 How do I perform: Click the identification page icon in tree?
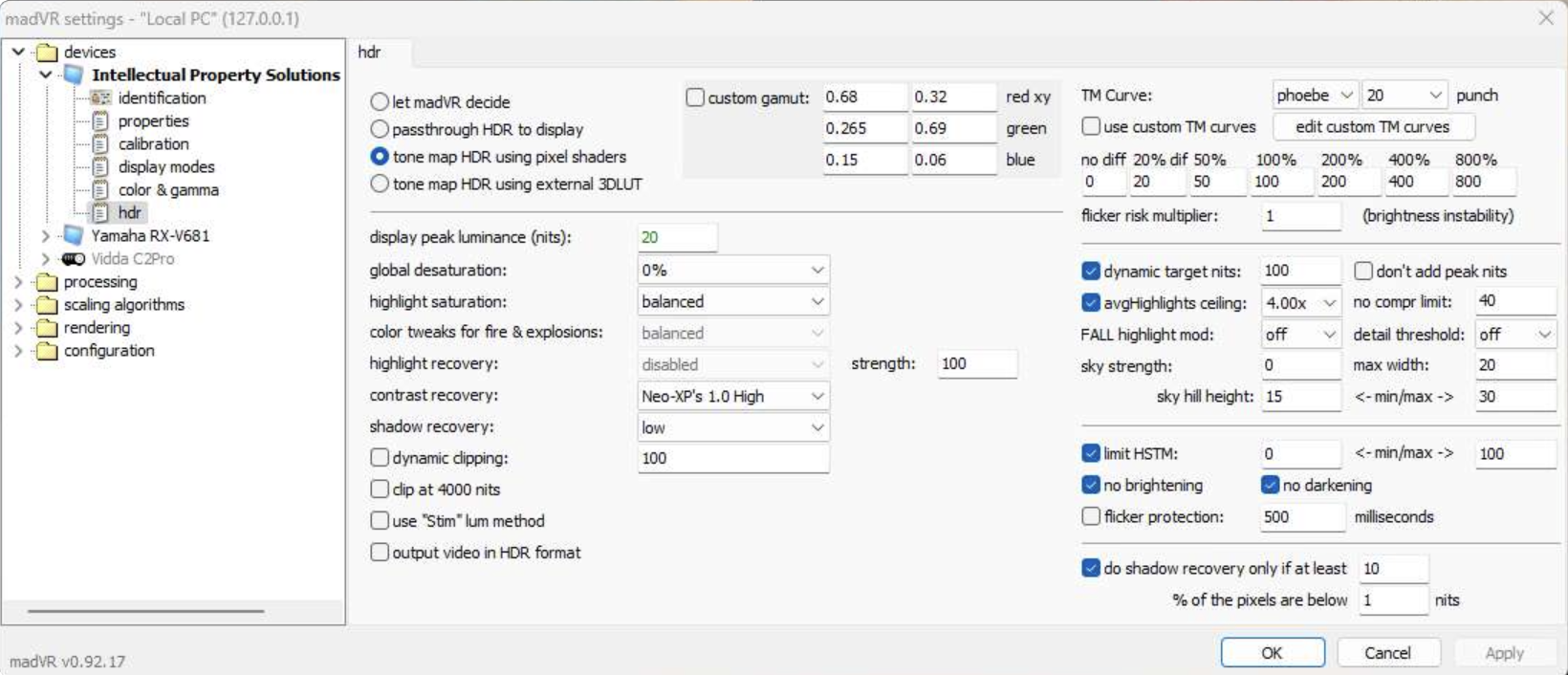(100, 98)
